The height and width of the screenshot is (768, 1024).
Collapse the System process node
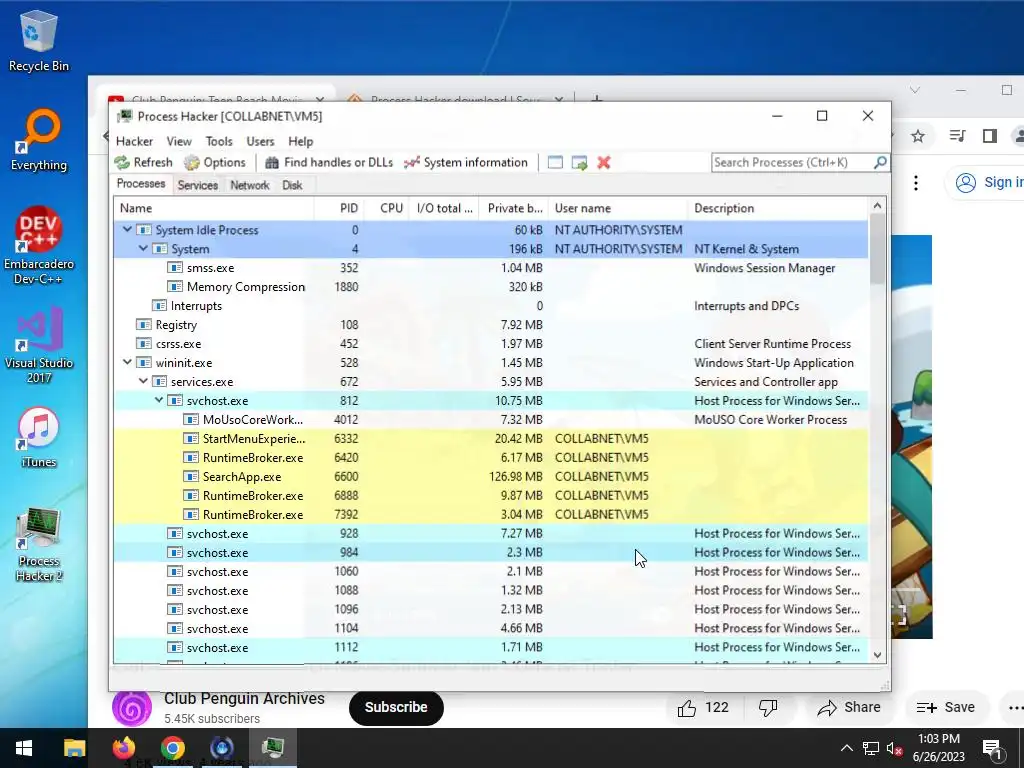click(x=142, y=249)
